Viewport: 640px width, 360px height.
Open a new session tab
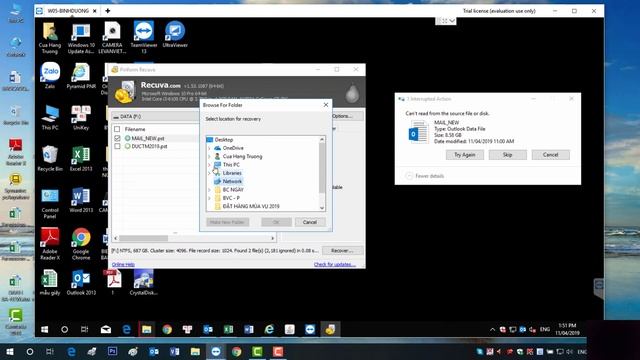click(108, 11)
